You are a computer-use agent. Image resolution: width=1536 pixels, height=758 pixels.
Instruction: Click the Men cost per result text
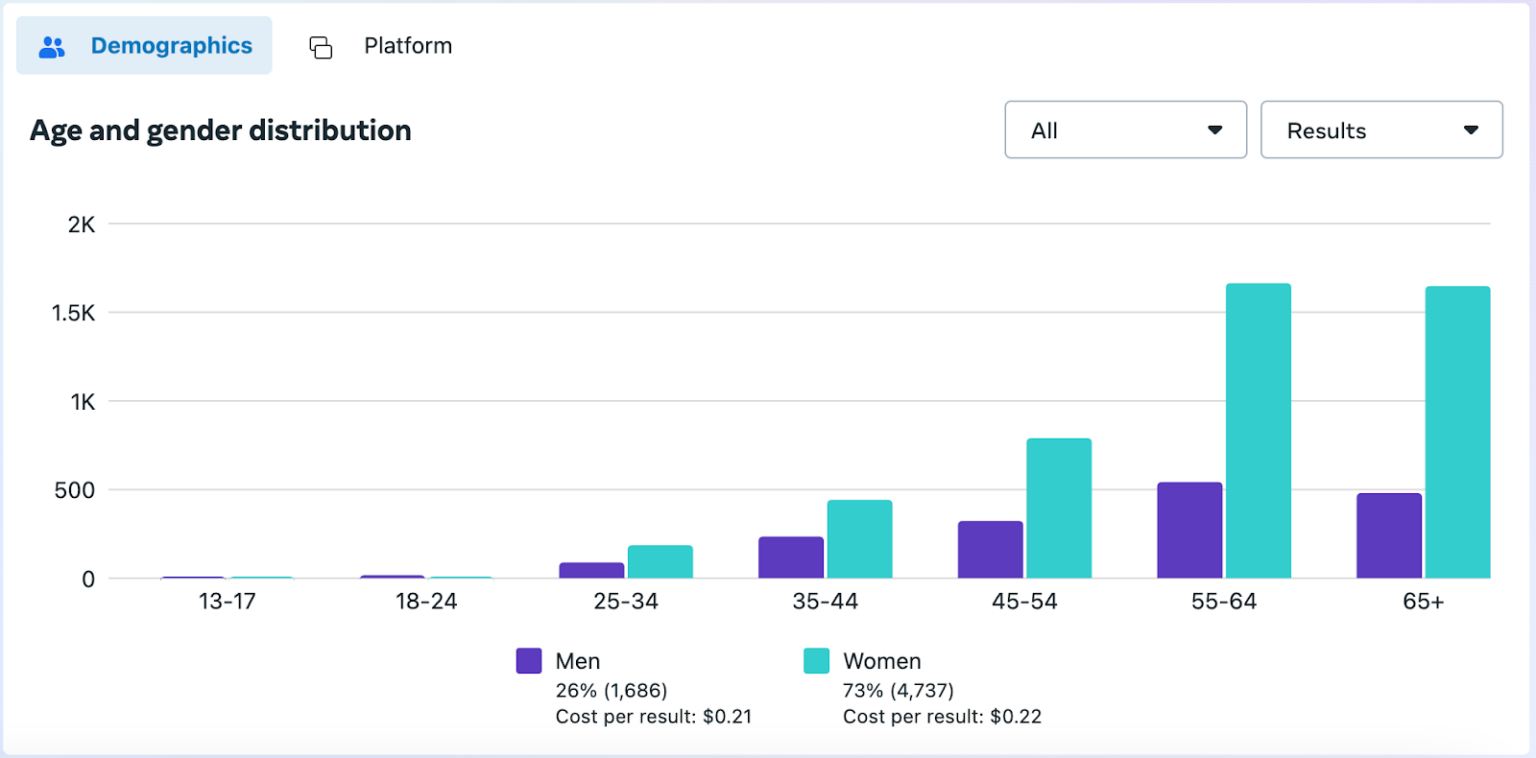click(653, 716)
